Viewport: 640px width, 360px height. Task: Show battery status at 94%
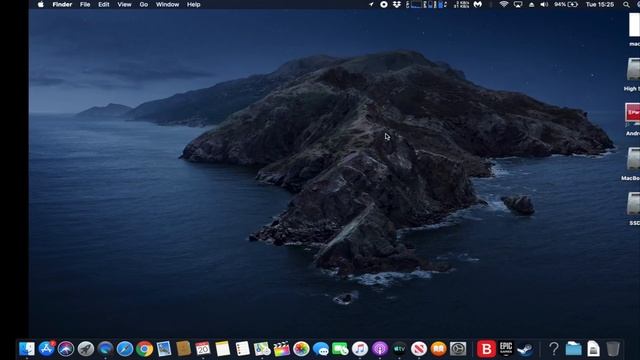tap(566, 4)
